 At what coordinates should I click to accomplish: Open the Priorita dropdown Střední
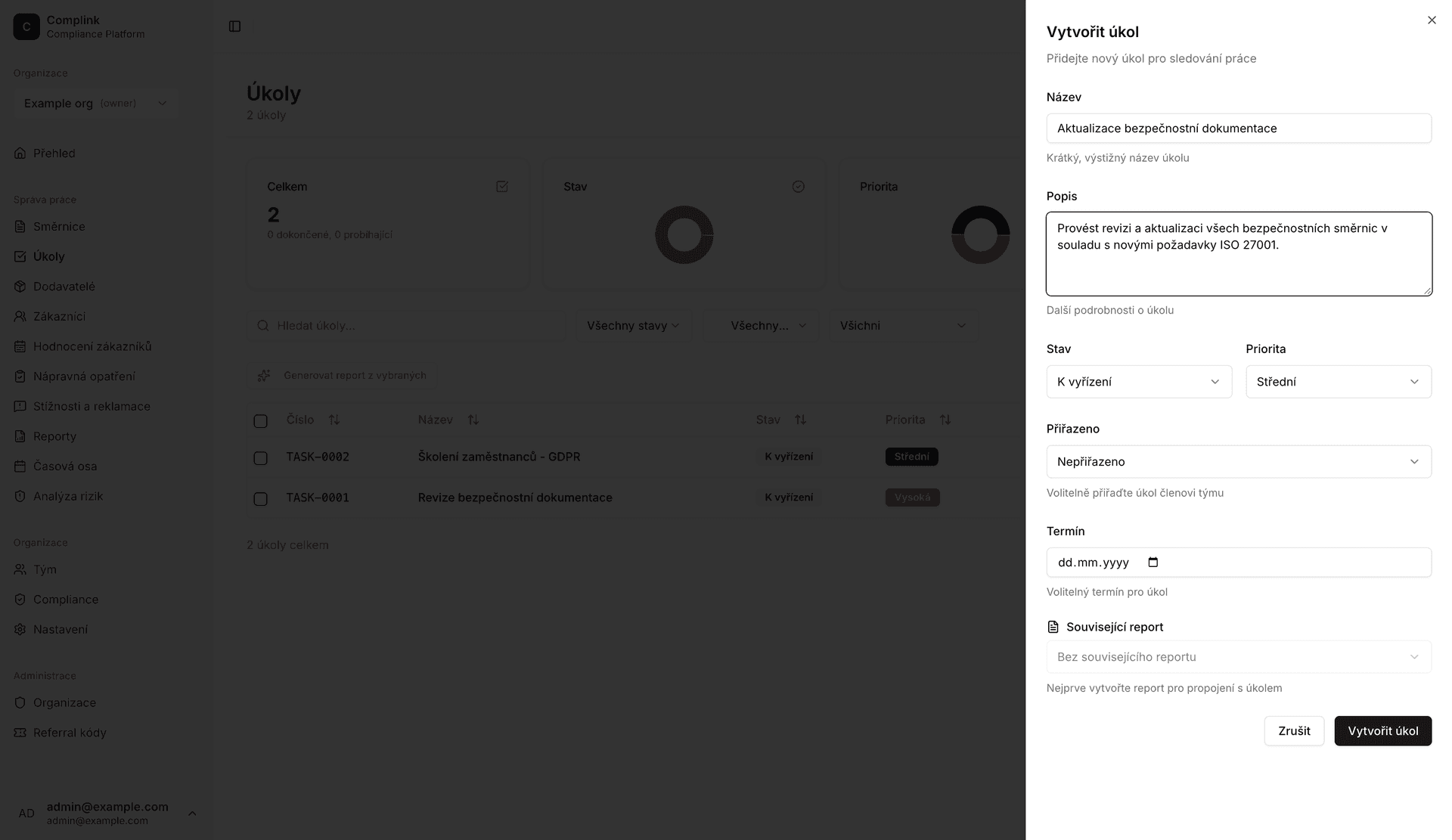pos(1338,382)
